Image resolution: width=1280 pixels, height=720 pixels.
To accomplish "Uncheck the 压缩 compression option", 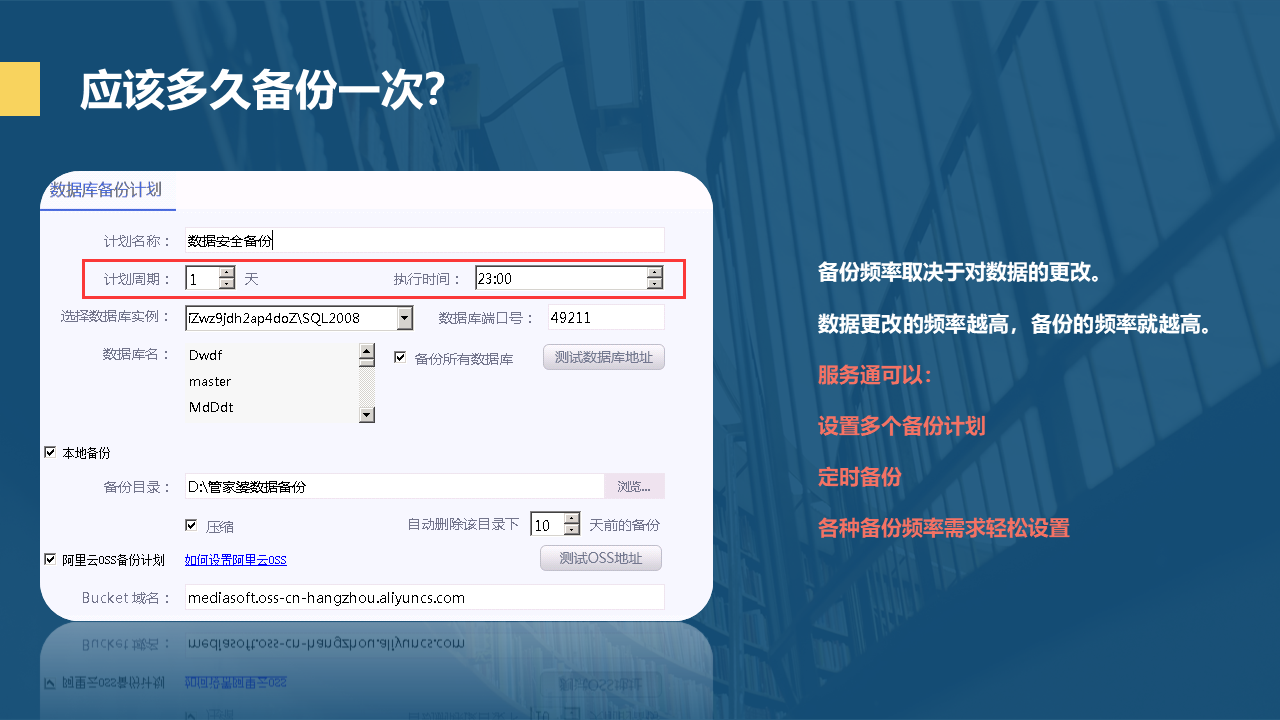I will (x=191, y=525).
